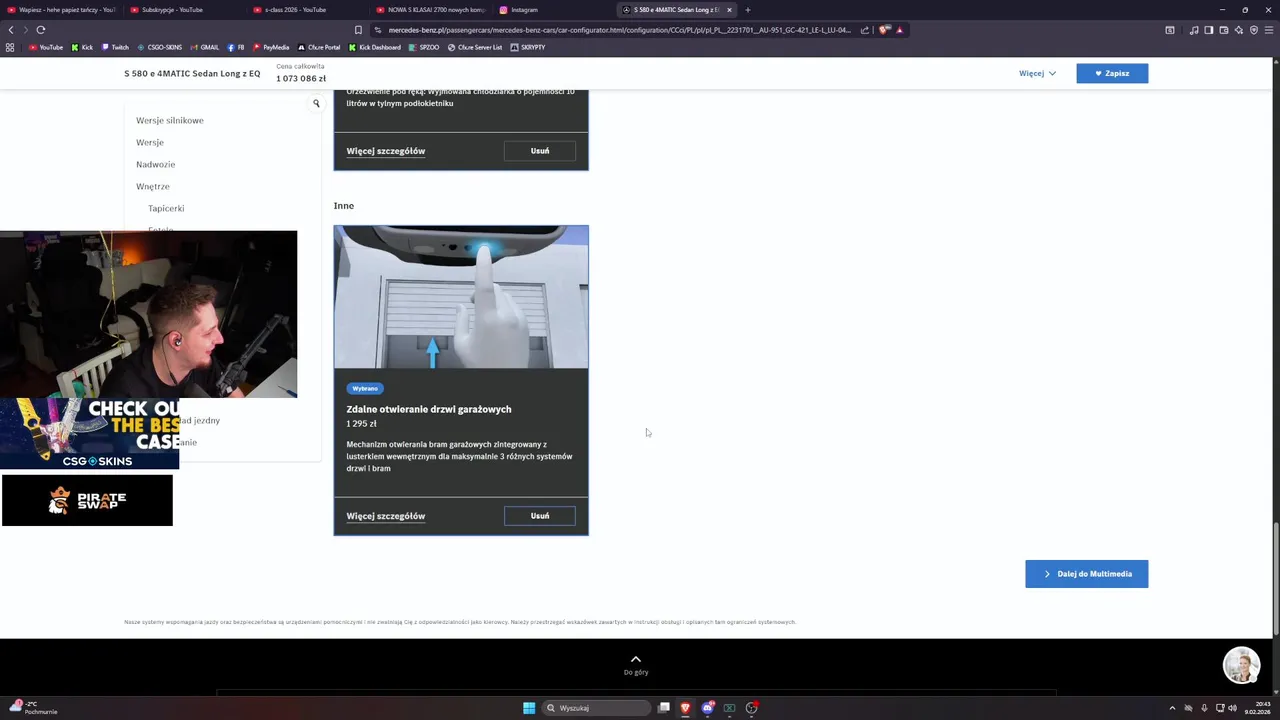Click the CSGO-SKINS case banner

pyautogui.click(x=89, y=433)
